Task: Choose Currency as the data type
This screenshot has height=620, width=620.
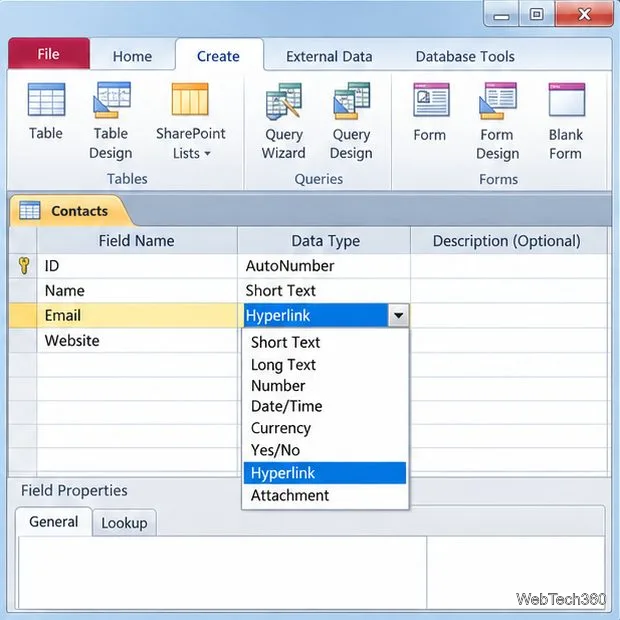Action: [x=325, y=428]
